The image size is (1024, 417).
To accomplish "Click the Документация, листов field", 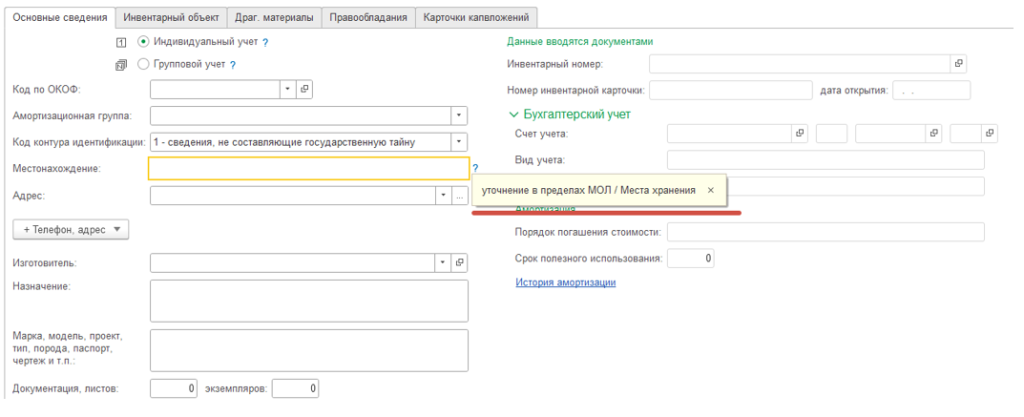I will 174,388.
